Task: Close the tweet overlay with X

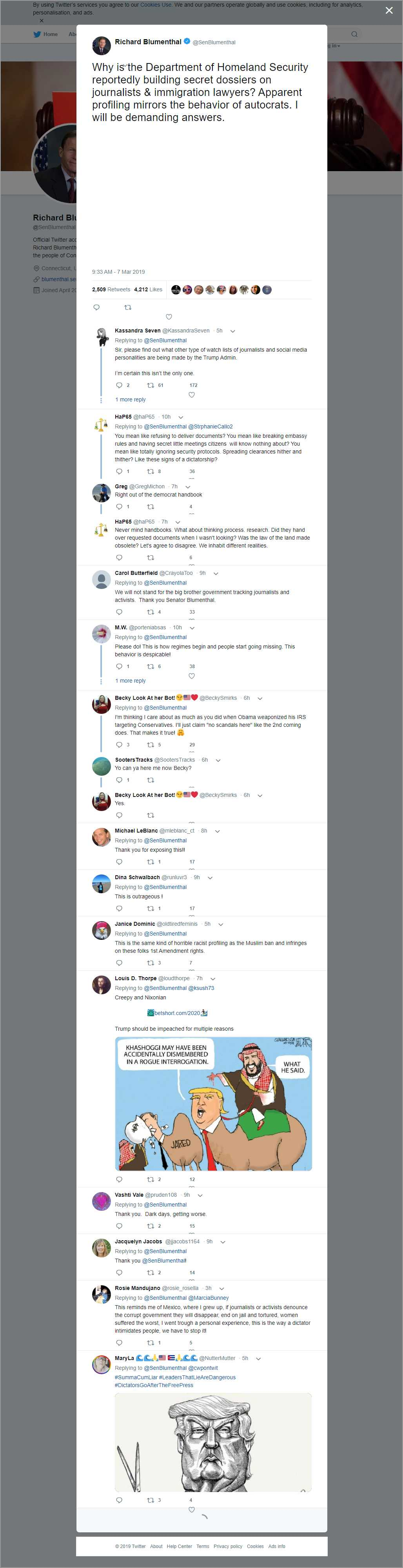Action: coord(389,10)
